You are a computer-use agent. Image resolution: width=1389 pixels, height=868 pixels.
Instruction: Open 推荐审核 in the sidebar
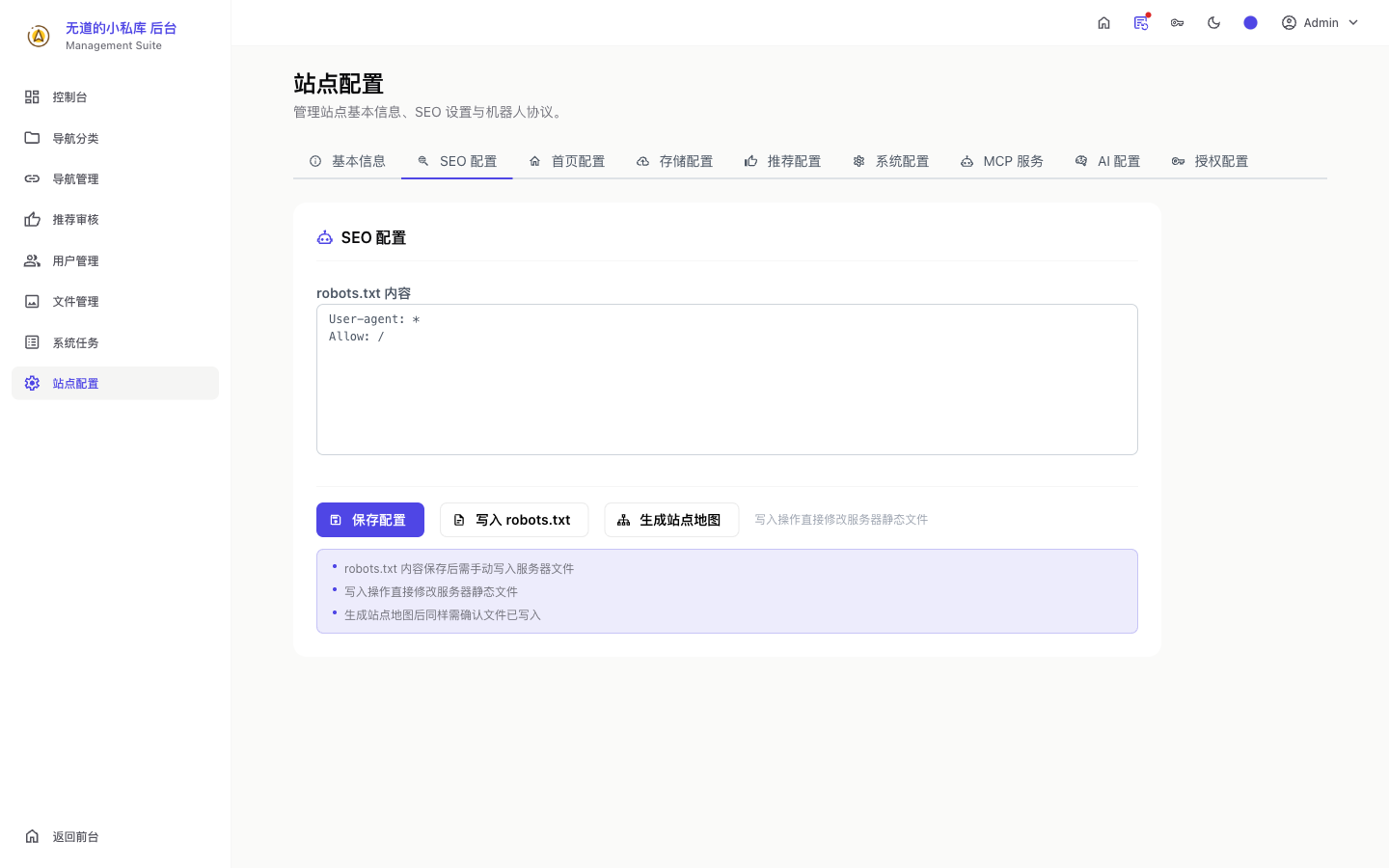(115, 220)
